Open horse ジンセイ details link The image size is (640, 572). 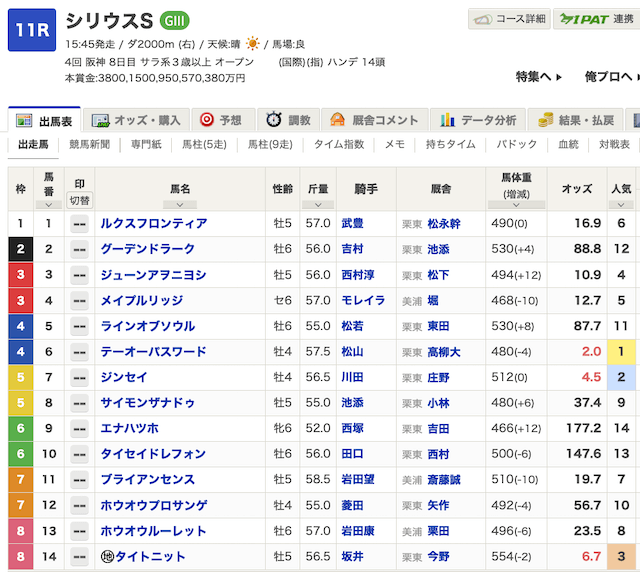click(x=125, y=377)
